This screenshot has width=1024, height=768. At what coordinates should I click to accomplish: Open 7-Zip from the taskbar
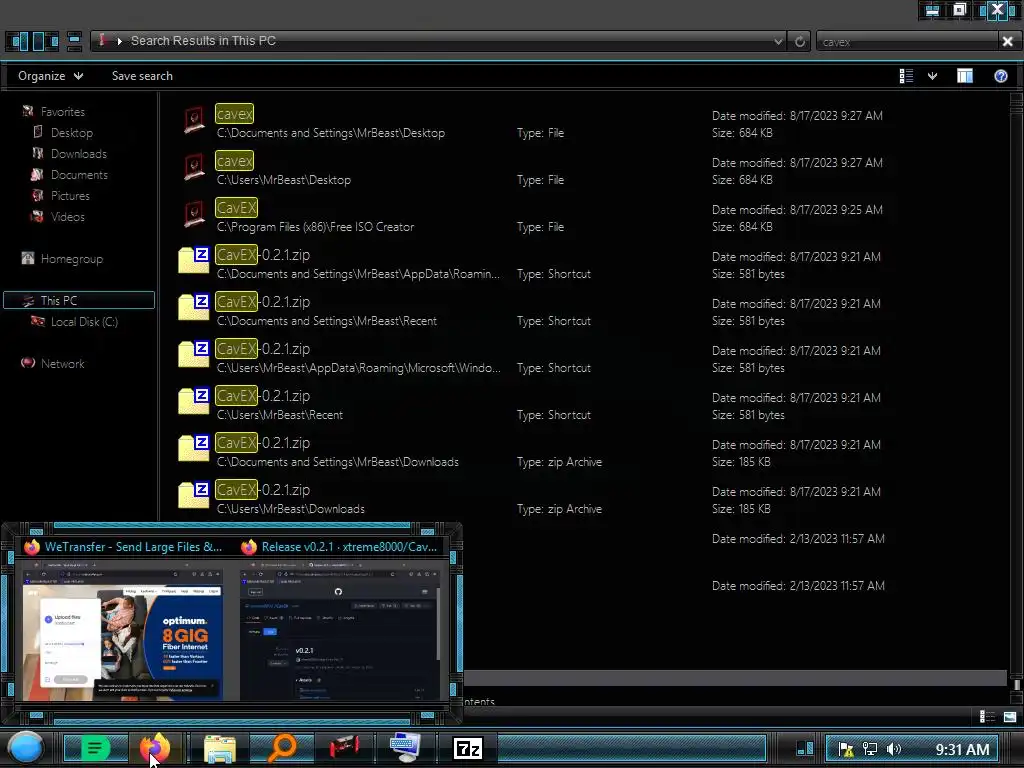(x=468, y=748)
